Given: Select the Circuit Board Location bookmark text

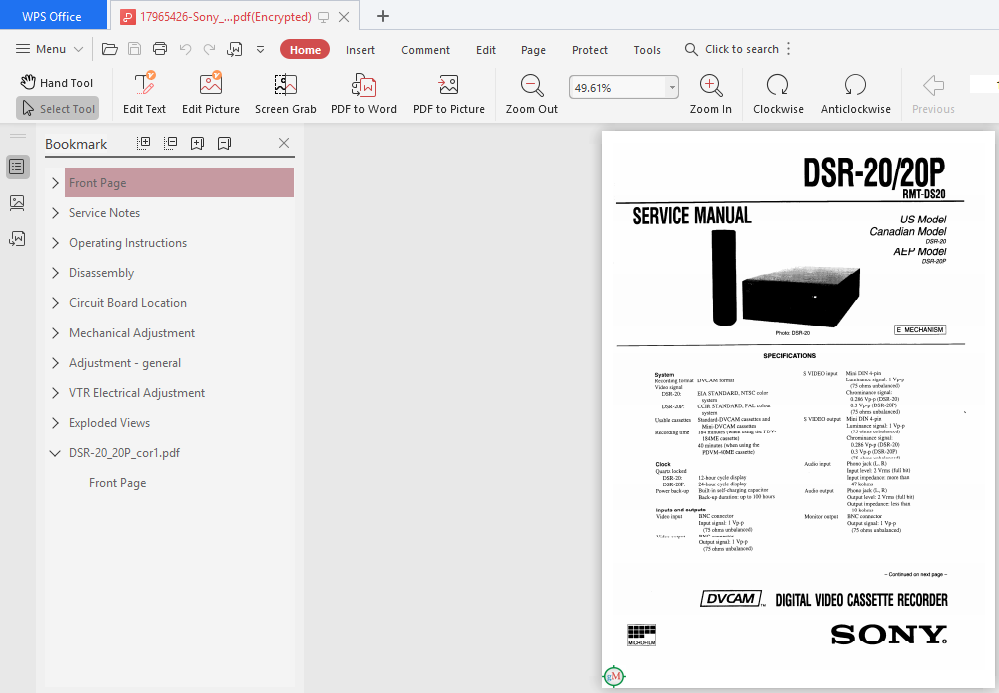Looking at the screenshot, I should tap(128, 303).
